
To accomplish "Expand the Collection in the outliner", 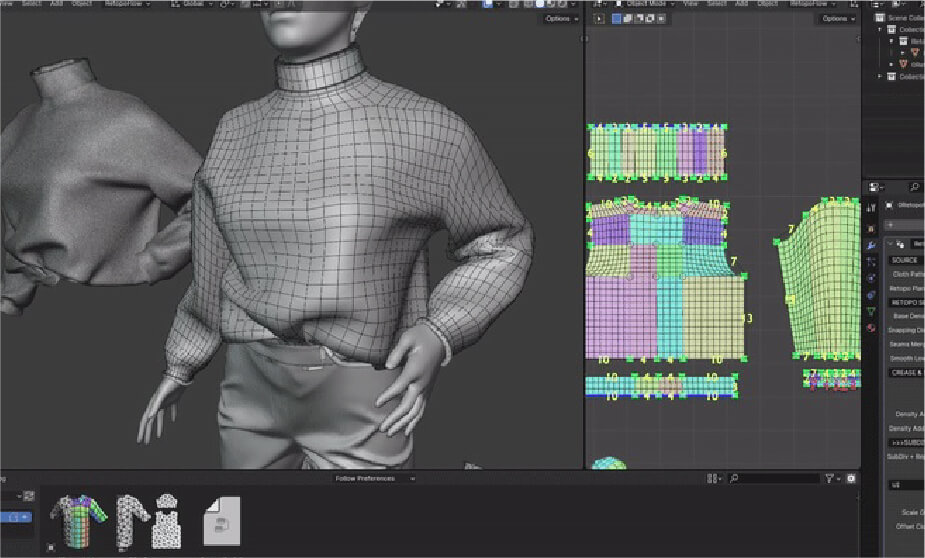I will 880,76.
